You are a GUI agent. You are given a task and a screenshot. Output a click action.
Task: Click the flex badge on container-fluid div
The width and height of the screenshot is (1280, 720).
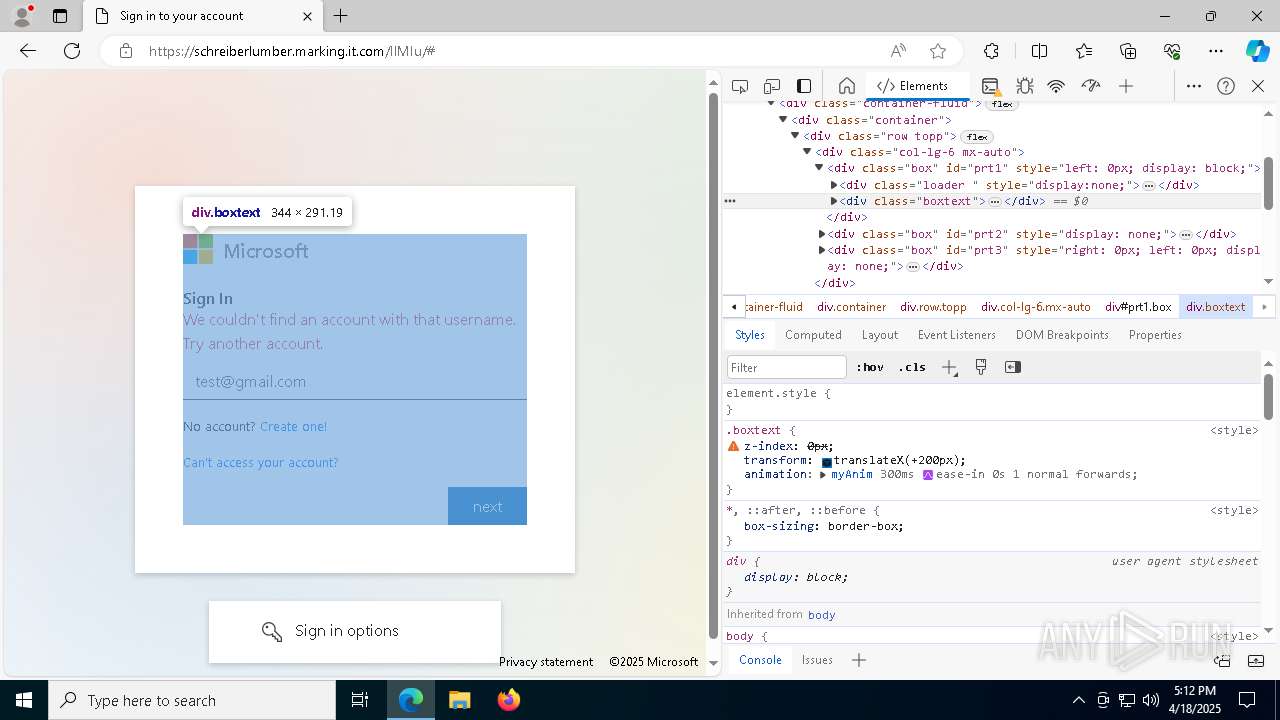point(1002,105)
